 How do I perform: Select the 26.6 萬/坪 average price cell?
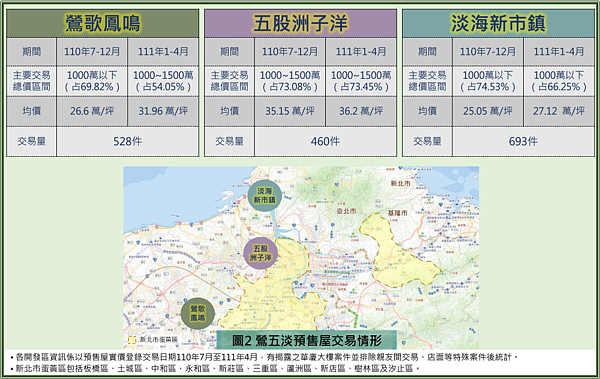pyautogui.click(x=92, y=111)
